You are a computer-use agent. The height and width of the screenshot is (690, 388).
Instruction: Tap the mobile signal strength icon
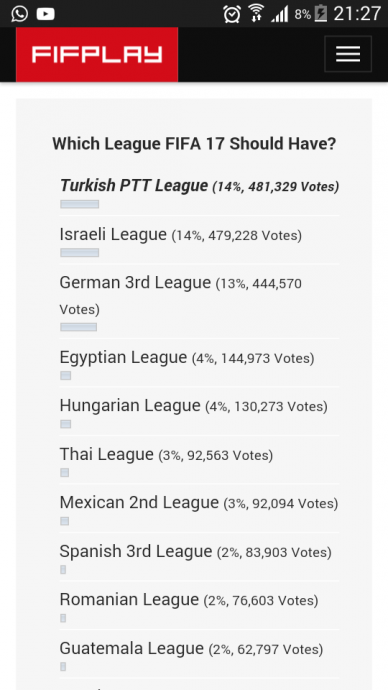point(280,14)
